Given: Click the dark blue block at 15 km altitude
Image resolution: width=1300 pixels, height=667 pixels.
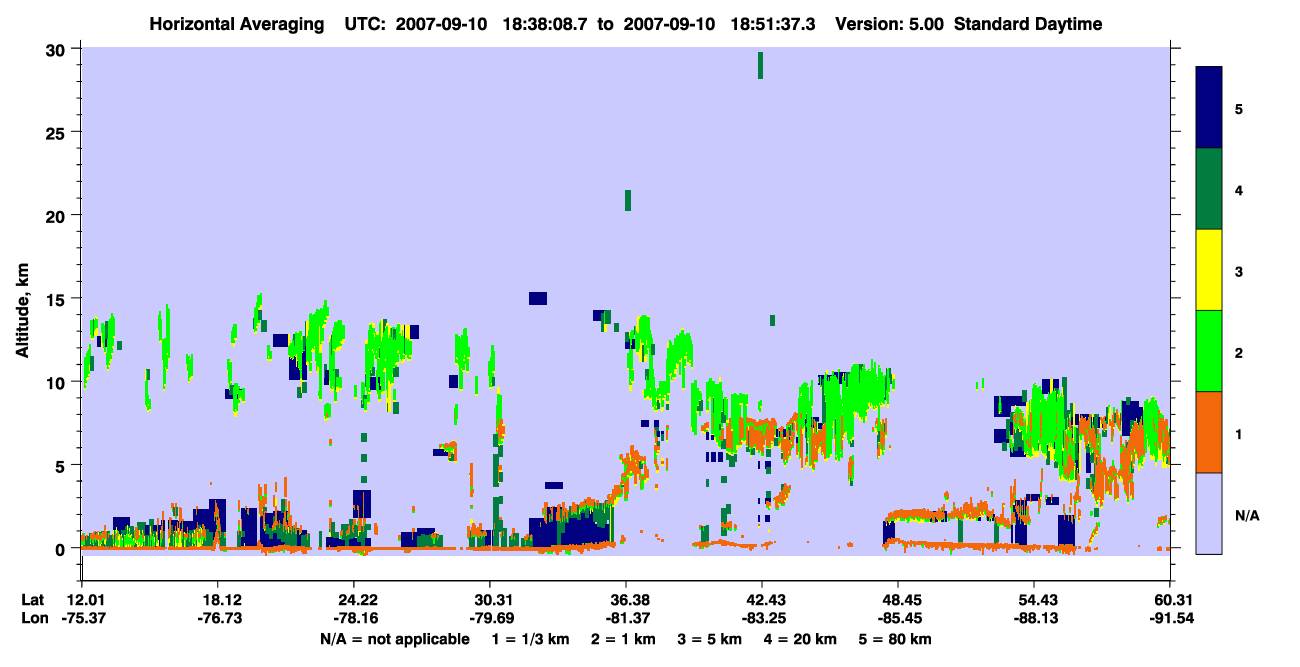Looking at the screenshot, I should point(538,298).
